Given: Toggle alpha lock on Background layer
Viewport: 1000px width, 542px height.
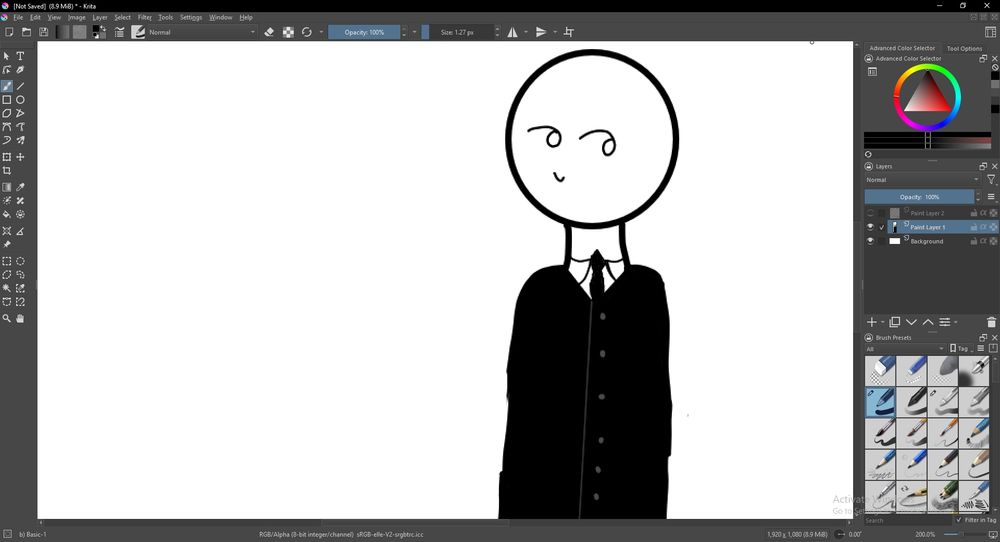Looking at the screenshot, I should click(x=993, y=241).
